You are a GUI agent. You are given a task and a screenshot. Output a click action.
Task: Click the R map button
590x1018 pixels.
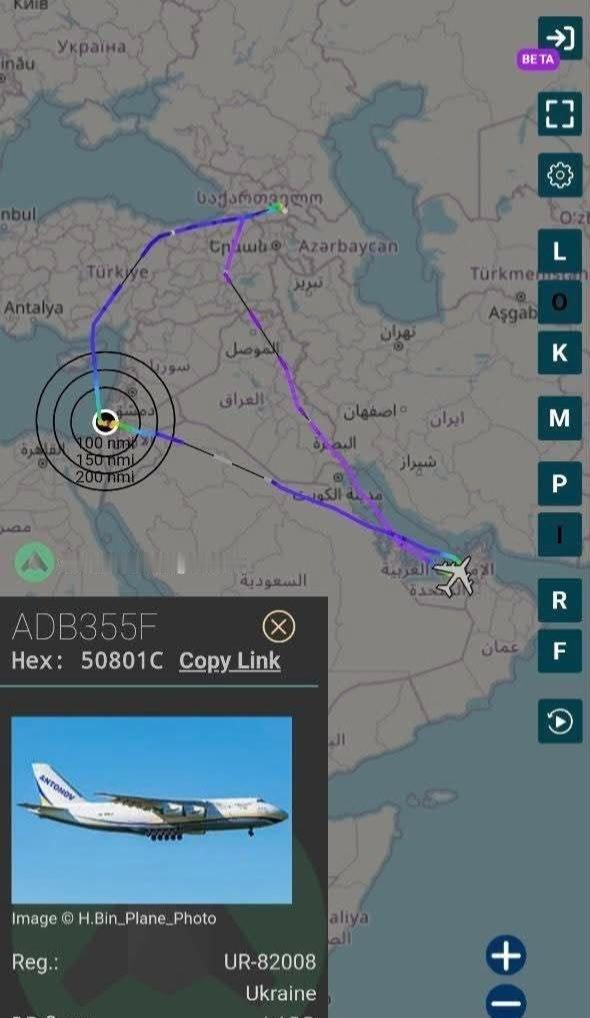tap(559, 600)
